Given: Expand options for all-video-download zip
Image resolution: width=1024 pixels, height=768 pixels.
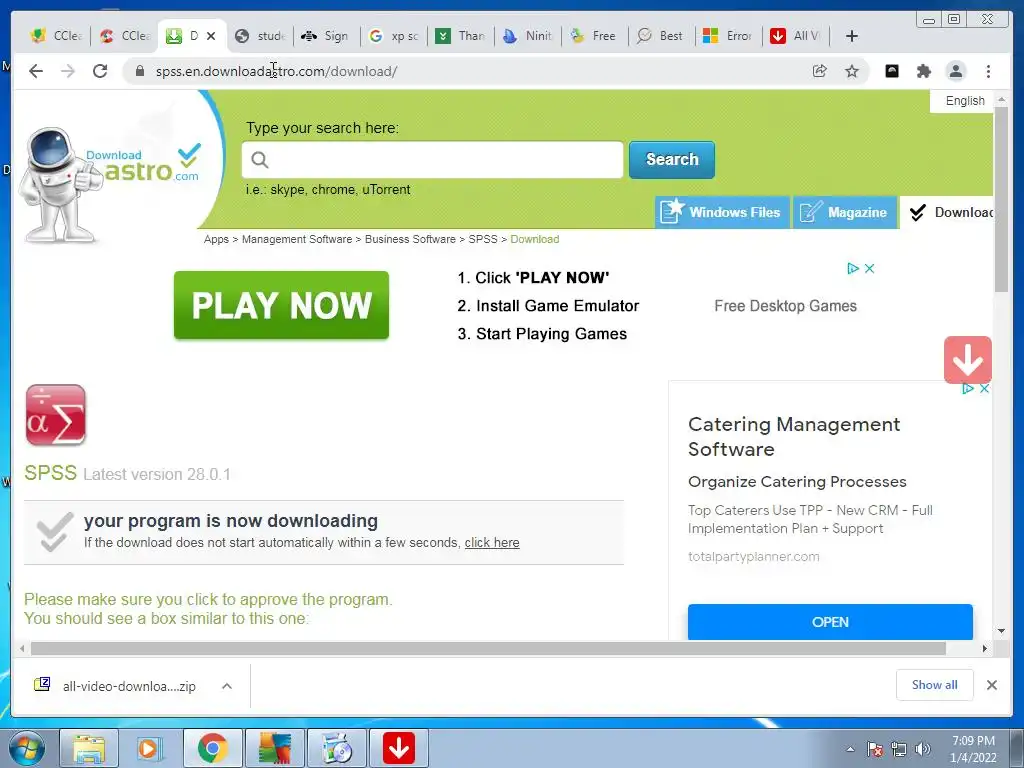Looking at the screenshot, I should (x=227, y=686).
